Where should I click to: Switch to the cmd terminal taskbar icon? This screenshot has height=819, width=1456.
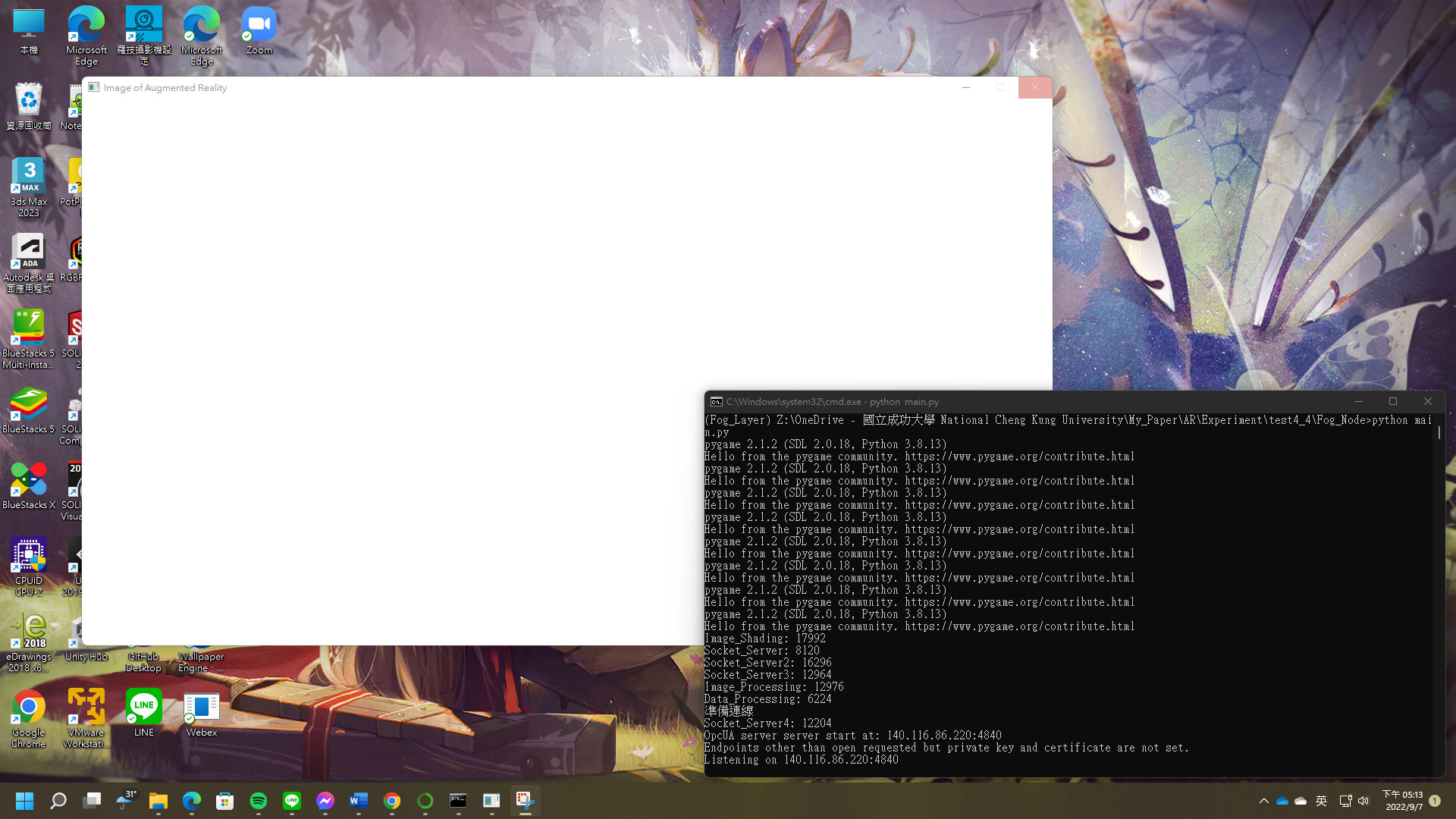coord(459,801)
